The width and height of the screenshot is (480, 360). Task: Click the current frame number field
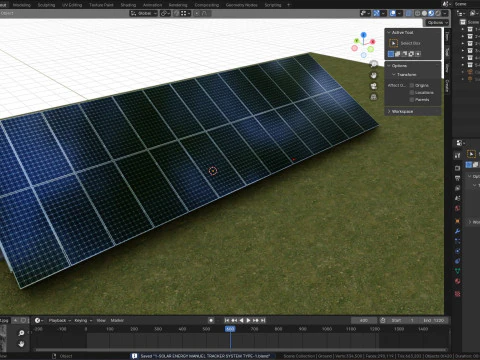[x=364, y=320]
